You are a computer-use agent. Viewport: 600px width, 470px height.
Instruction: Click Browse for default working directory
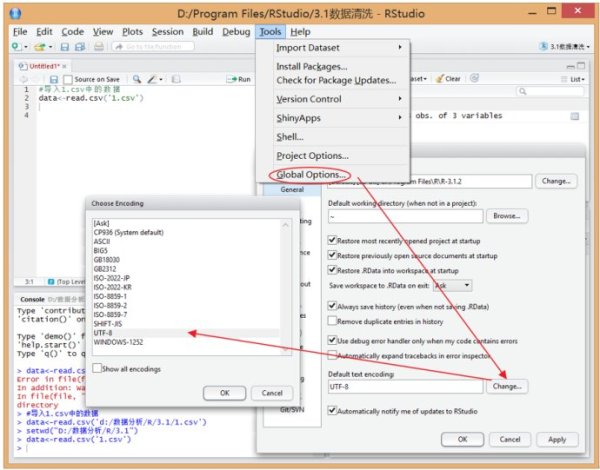click(x=507, y=216)
